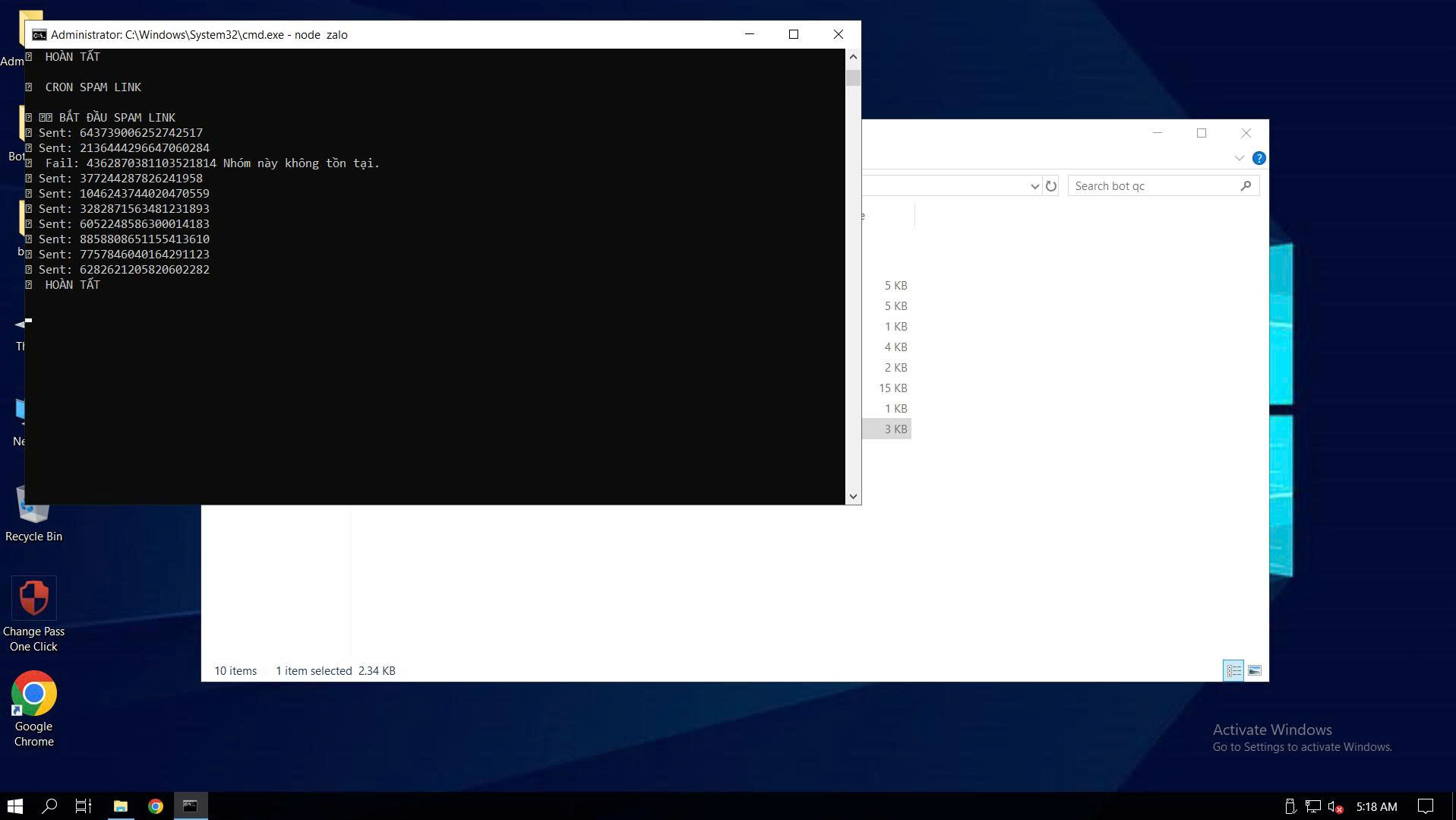Expand the address bar history dropdown

(x=1034, y=186)
